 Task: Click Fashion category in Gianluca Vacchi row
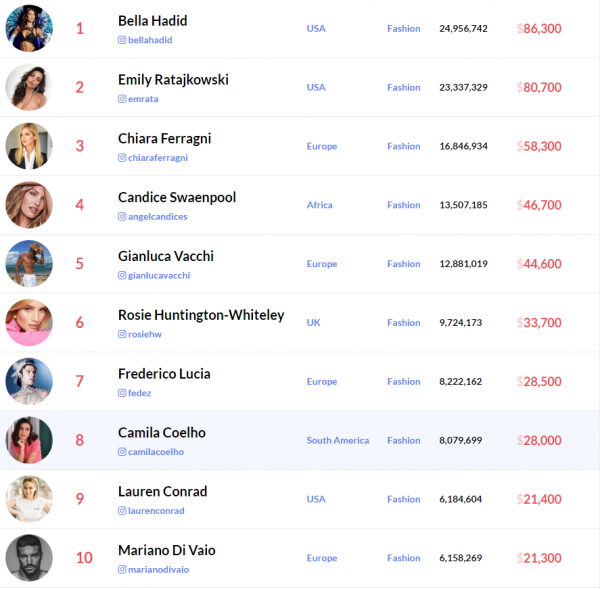(404, 264)
